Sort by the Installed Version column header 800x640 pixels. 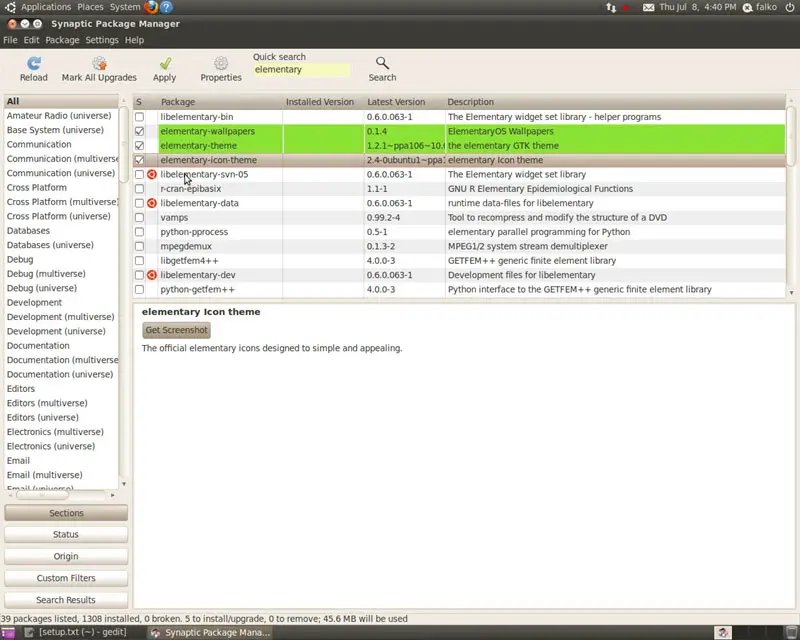click(x=323, y=102)
